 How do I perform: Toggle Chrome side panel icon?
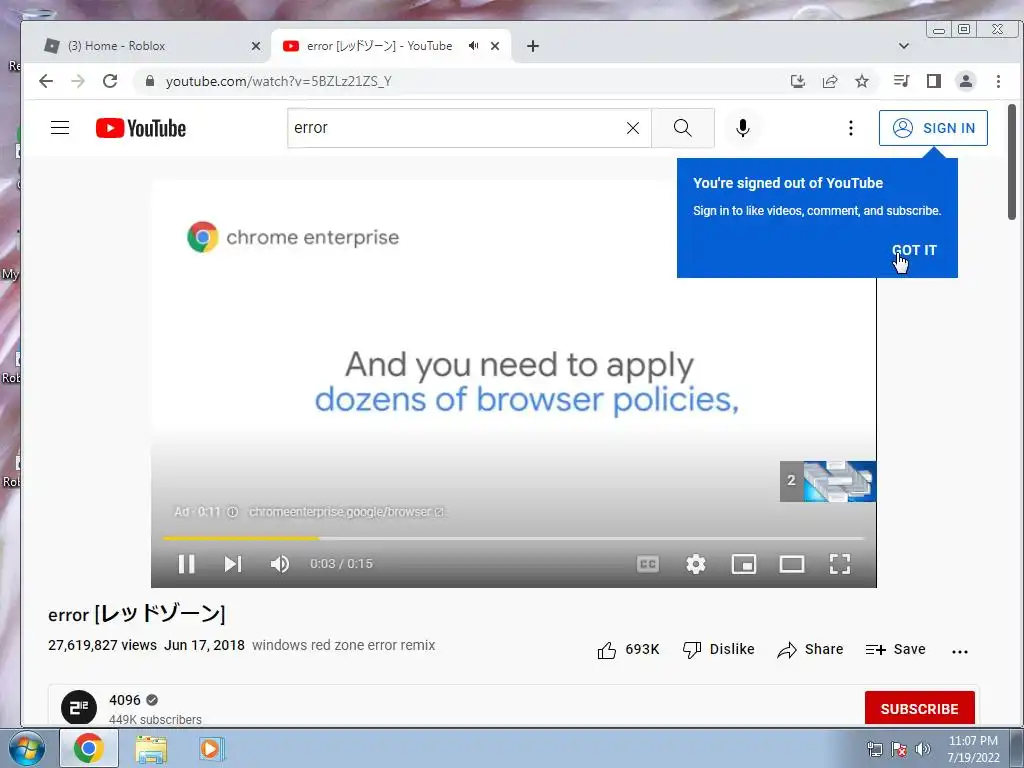(934, 81)
